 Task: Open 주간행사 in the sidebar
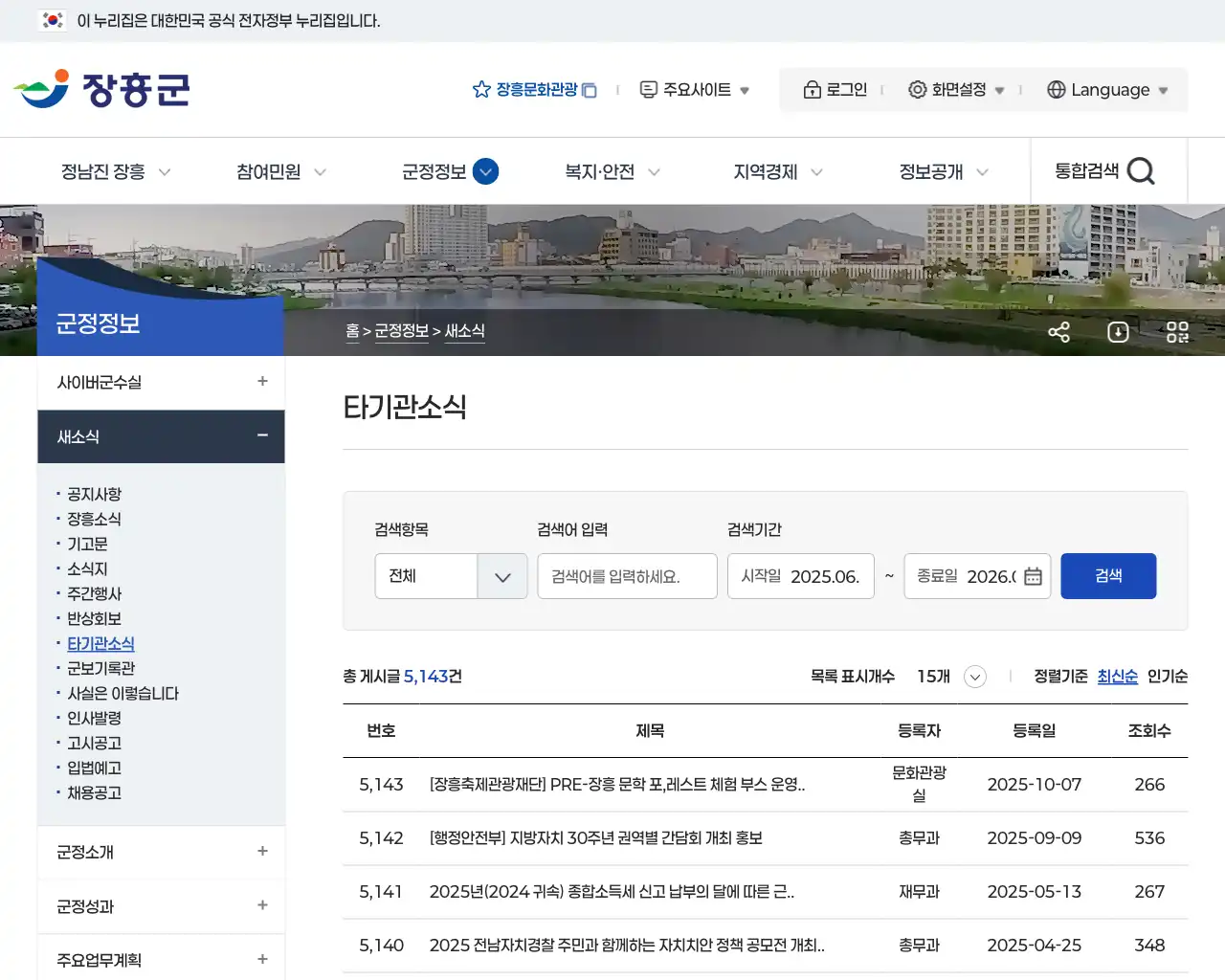point(94,593)
